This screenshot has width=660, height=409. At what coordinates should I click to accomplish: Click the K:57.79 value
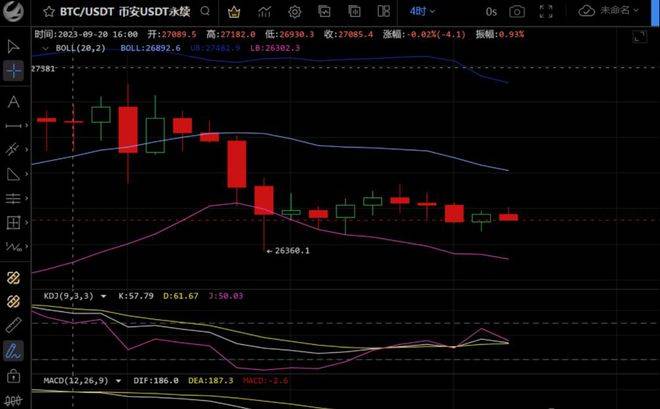click(x=136, y=296)
